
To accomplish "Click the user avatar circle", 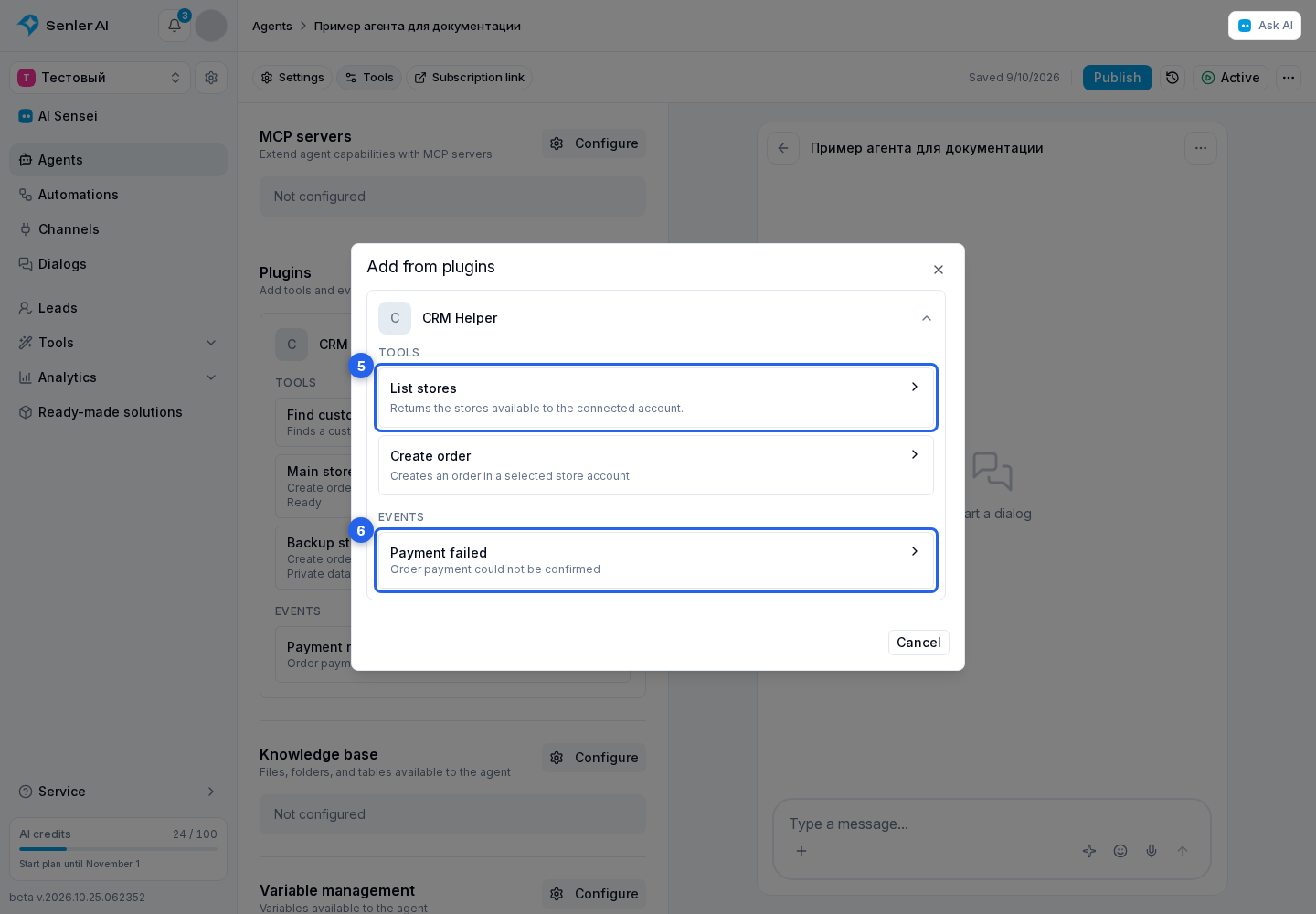I will [x=211, y=26].
